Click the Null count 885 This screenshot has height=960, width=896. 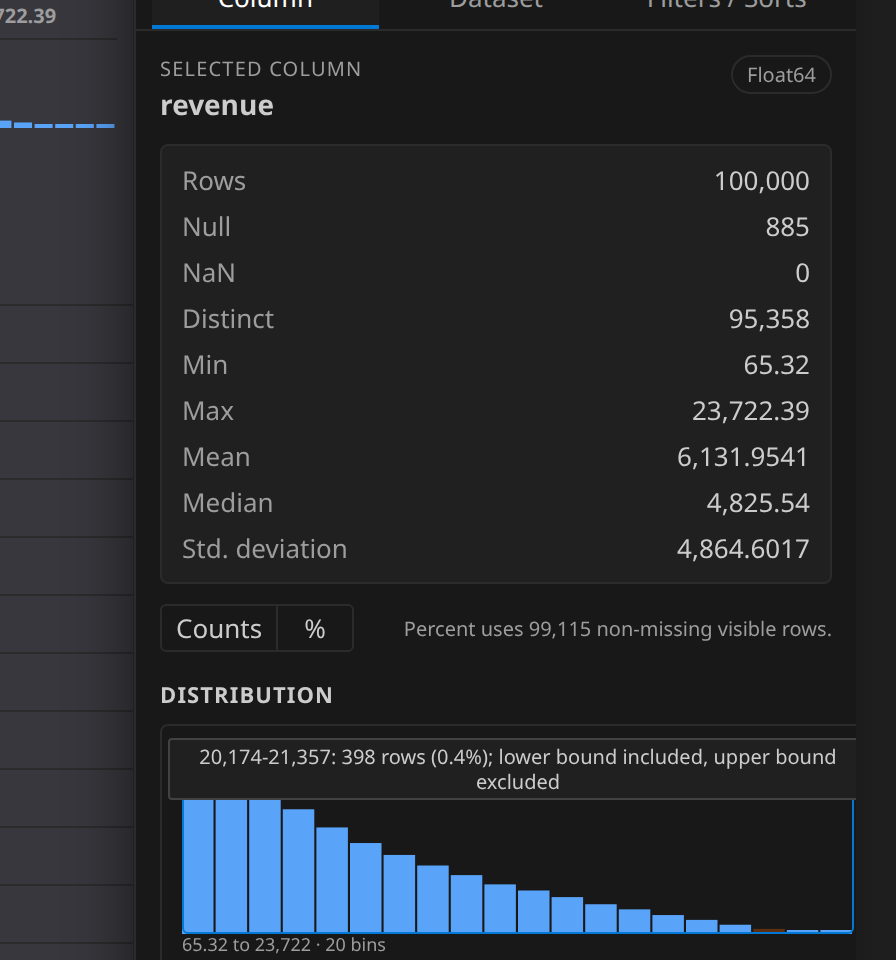[788, 227]
